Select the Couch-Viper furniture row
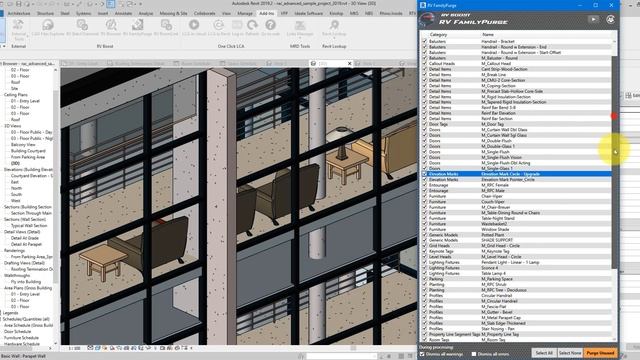This screenshot has width=640, height=360. 516,202
